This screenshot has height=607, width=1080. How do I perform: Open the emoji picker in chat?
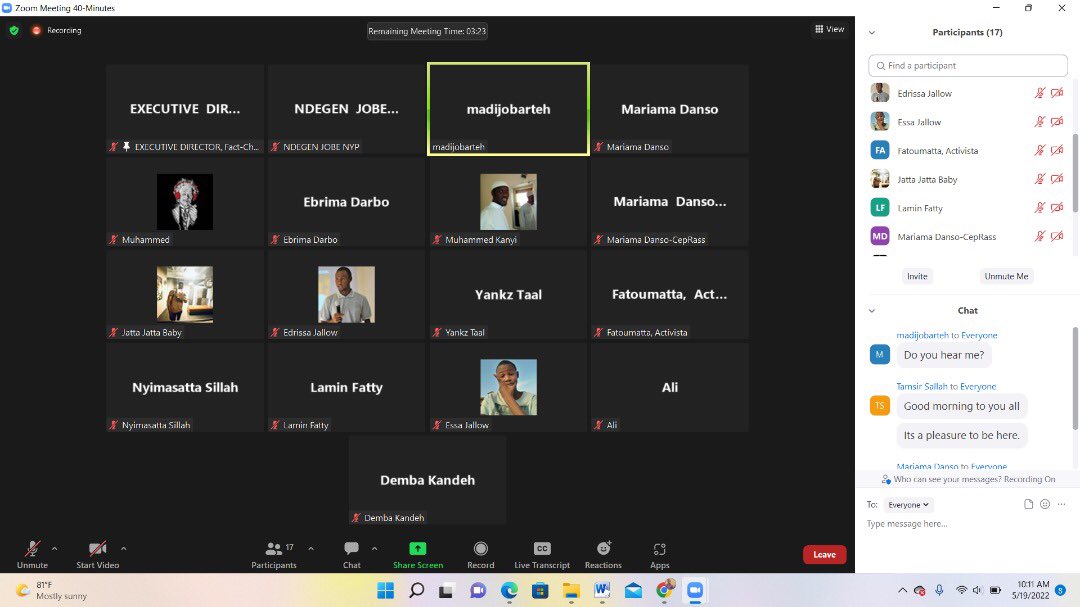coord(1045,504)
